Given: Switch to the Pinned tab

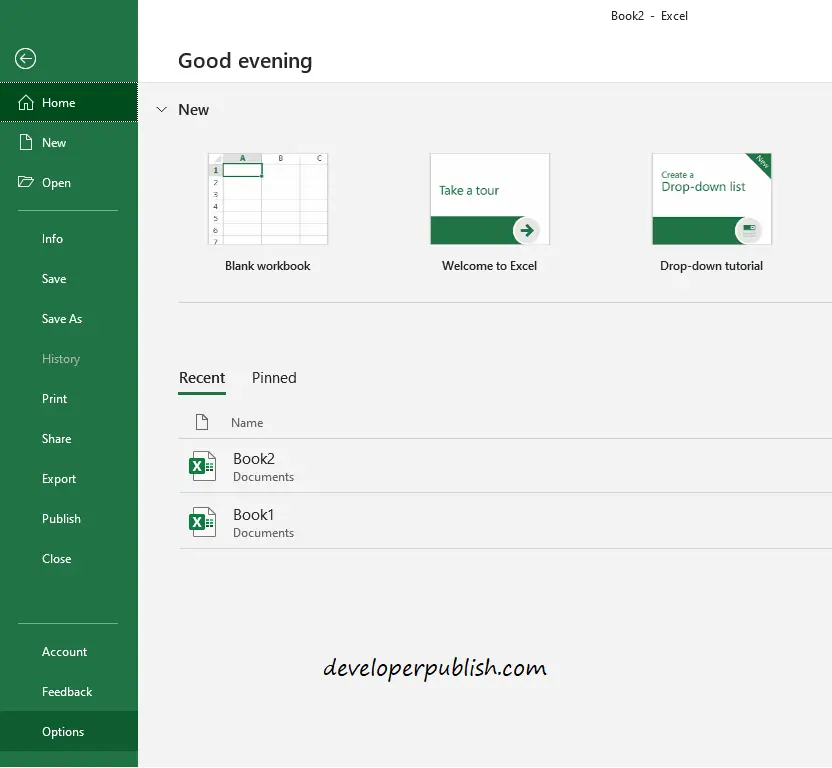Looking at the screenshot, I should (x=274, y=378).
